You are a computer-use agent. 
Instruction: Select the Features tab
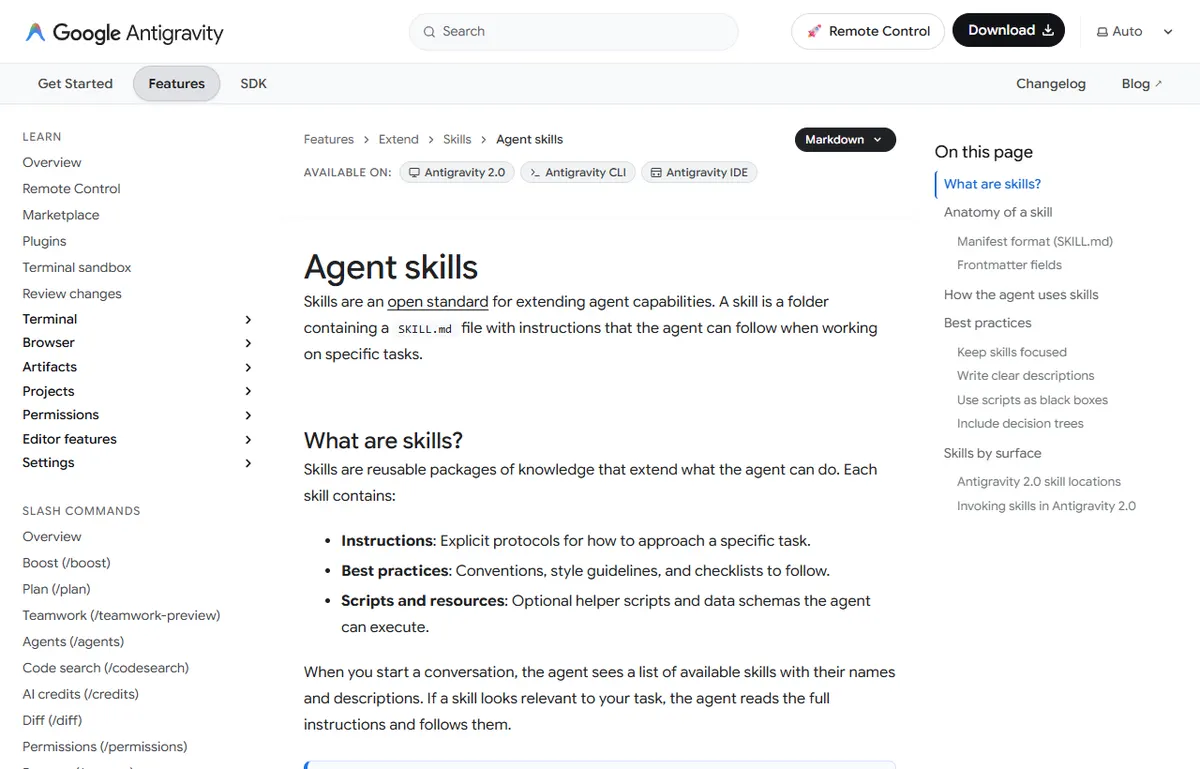pyautogui.click(x=177, y=84)
